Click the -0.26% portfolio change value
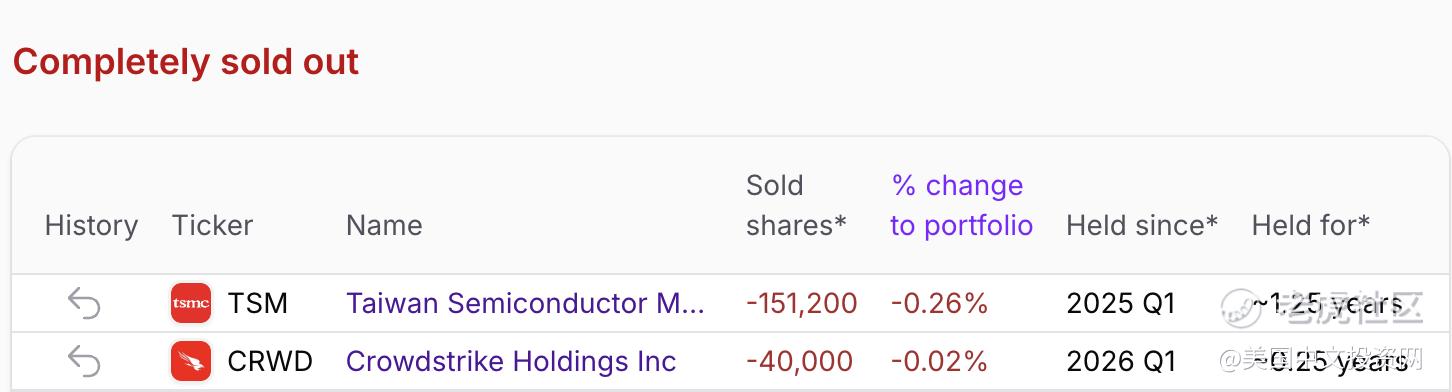Viewport: 1452px width, 392px height. [939, 303]
